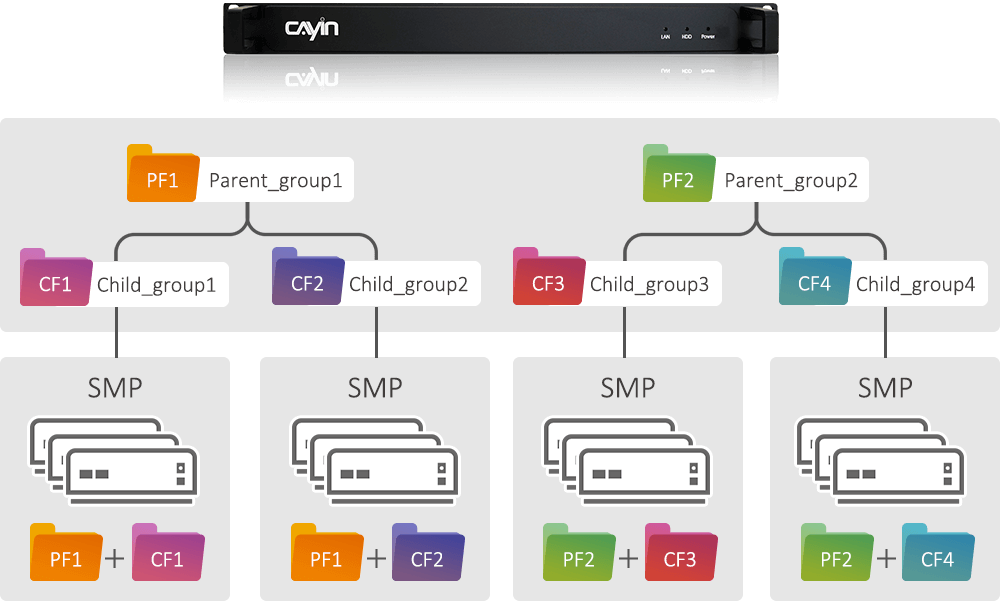This screenshot has height=601, width=1000.
Task: Click the SMP device stack under Child_group1
Action: pos(114,461)
